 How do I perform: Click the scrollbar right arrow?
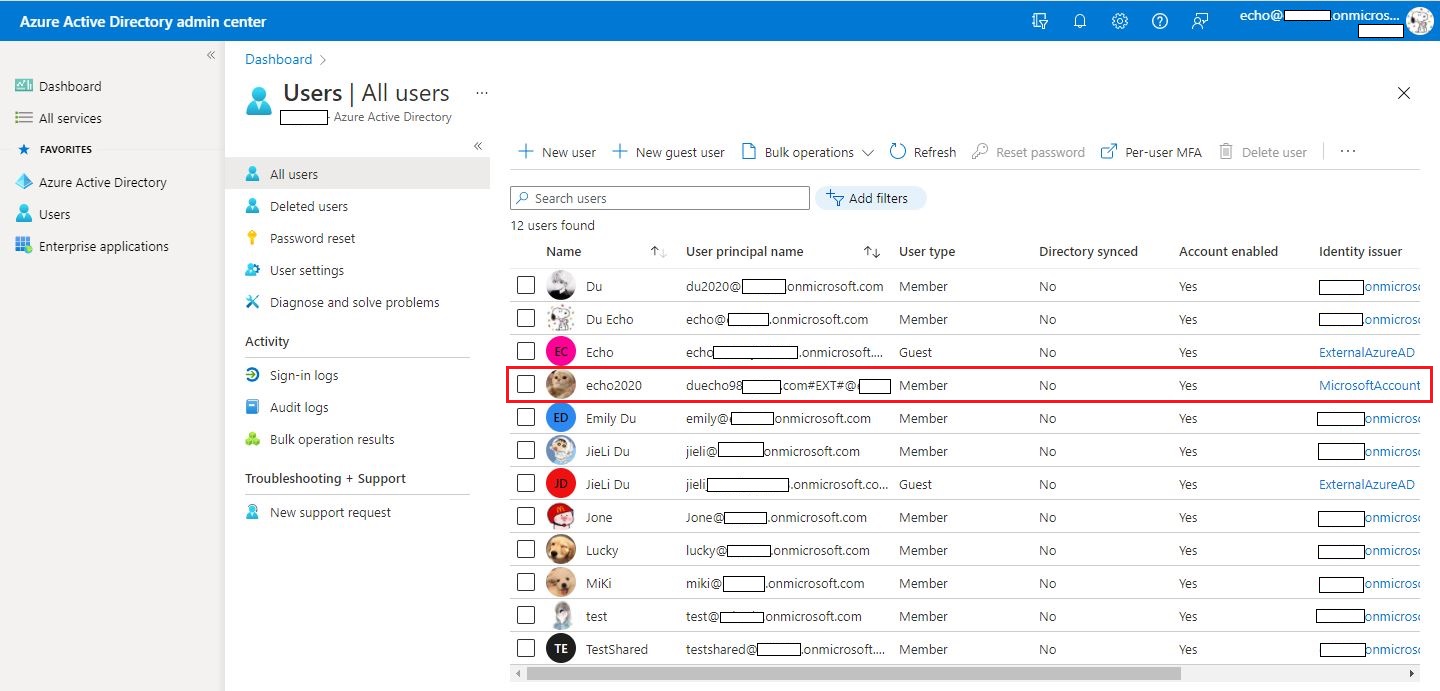(1414, 674)
